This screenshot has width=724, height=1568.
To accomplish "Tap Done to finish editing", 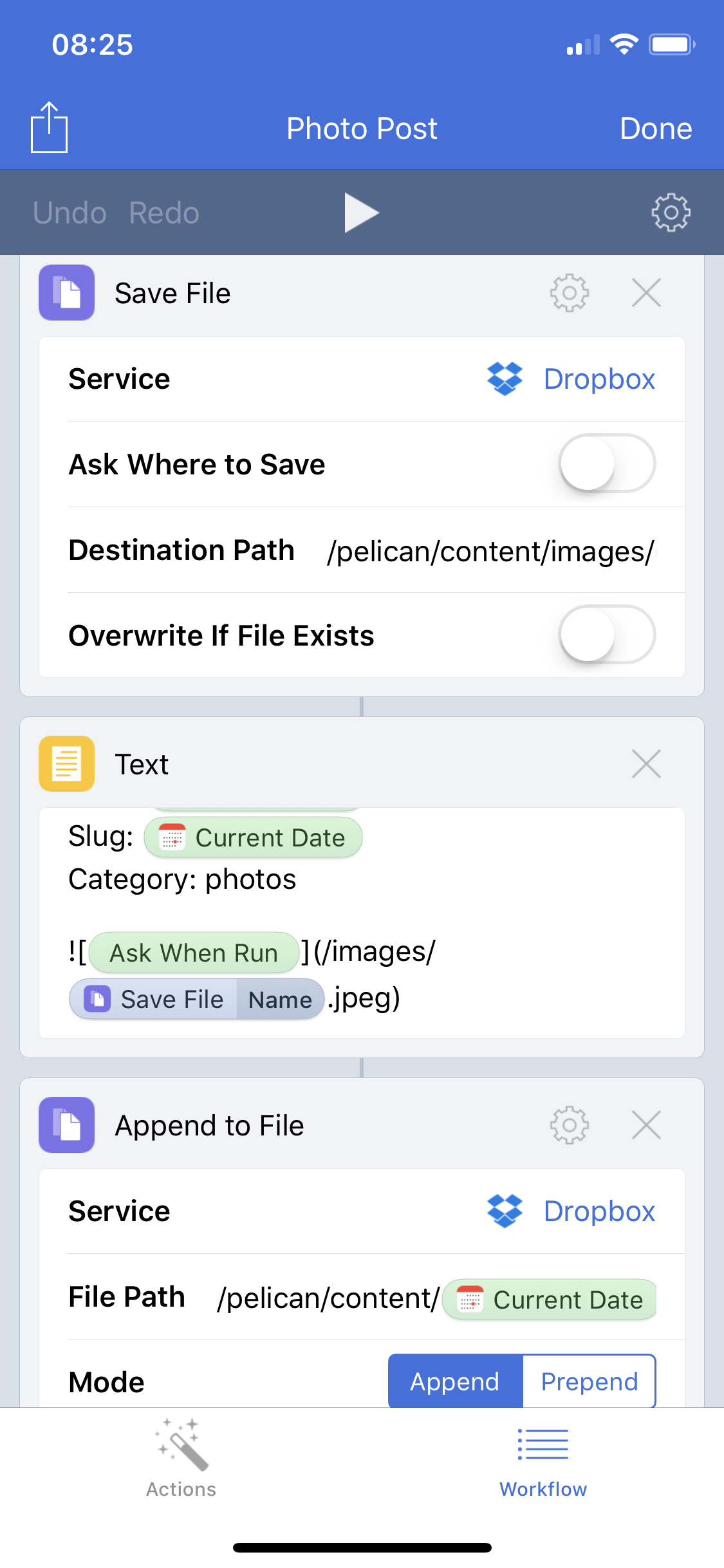I will (656, 127).
